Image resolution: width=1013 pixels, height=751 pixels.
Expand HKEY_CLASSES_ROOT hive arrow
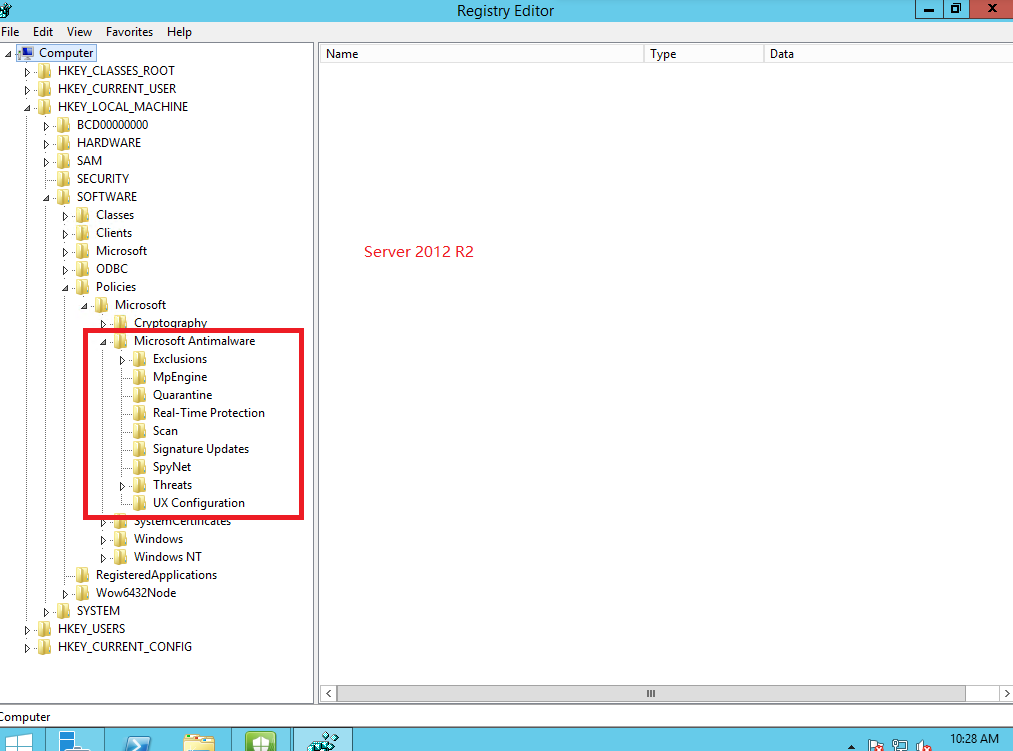coord(27,72)
